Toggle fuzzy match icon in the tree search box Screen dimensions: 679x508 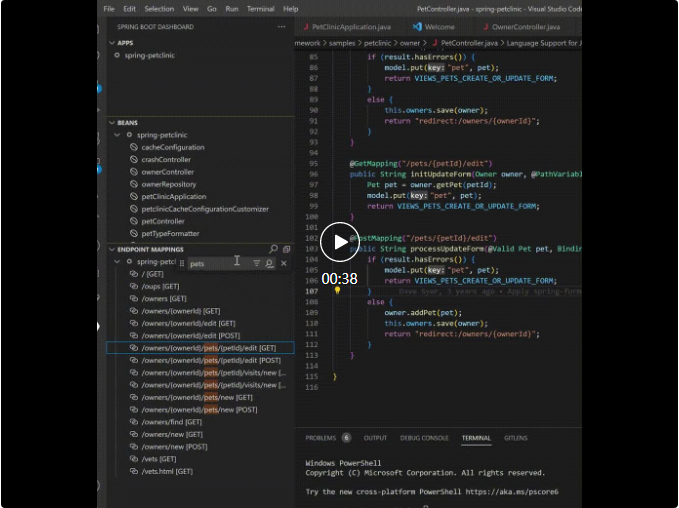click(270, 263)
